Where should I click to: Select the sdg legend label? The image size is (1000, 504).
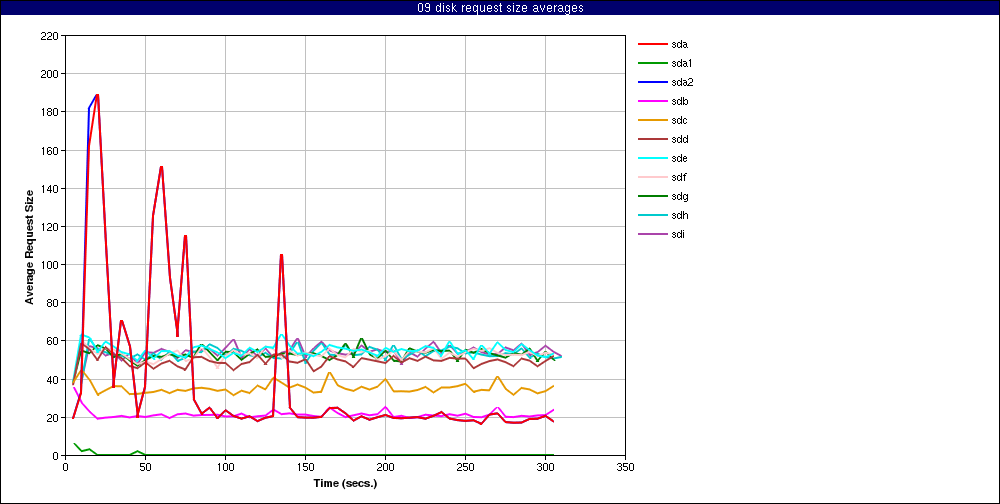679,196
